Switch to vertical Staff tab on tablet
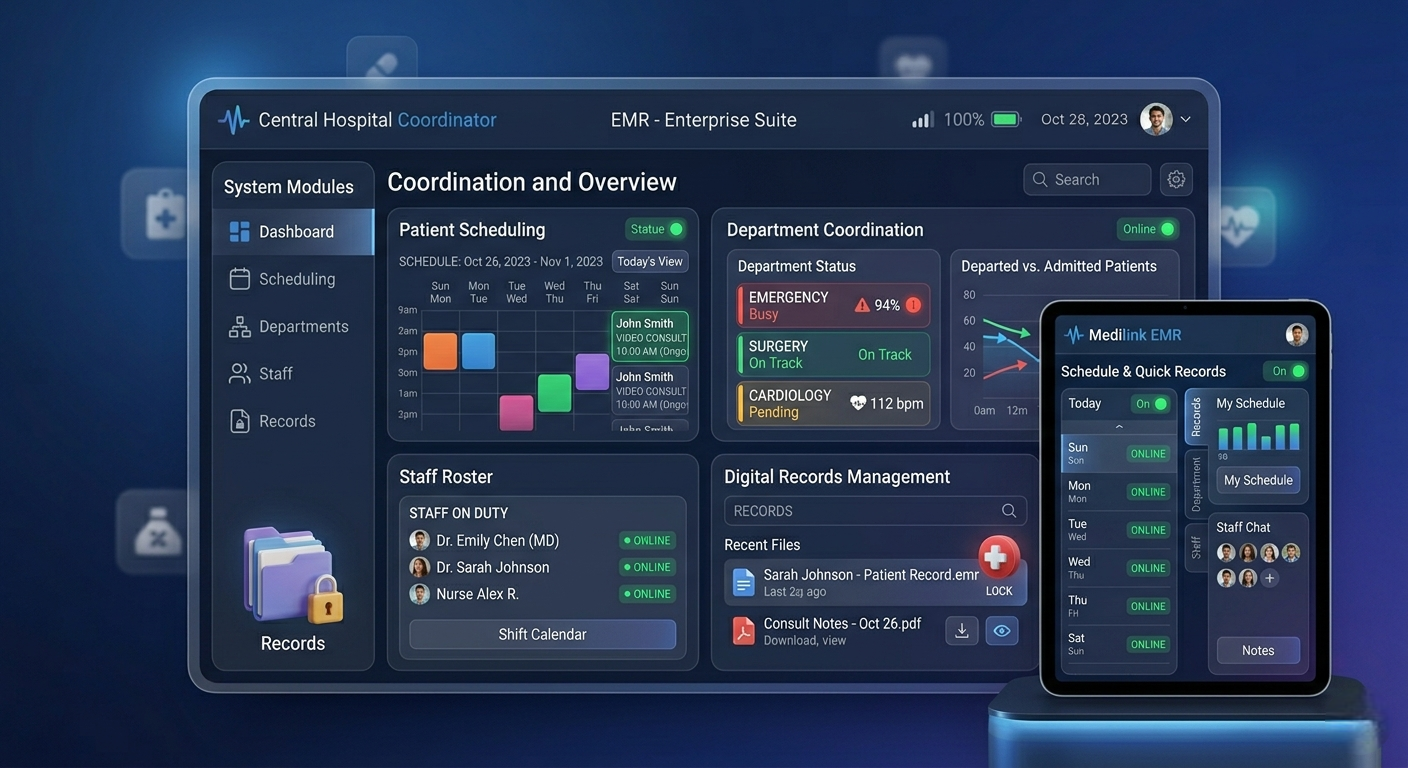1408x768 pixels. tap(1196, 547)
